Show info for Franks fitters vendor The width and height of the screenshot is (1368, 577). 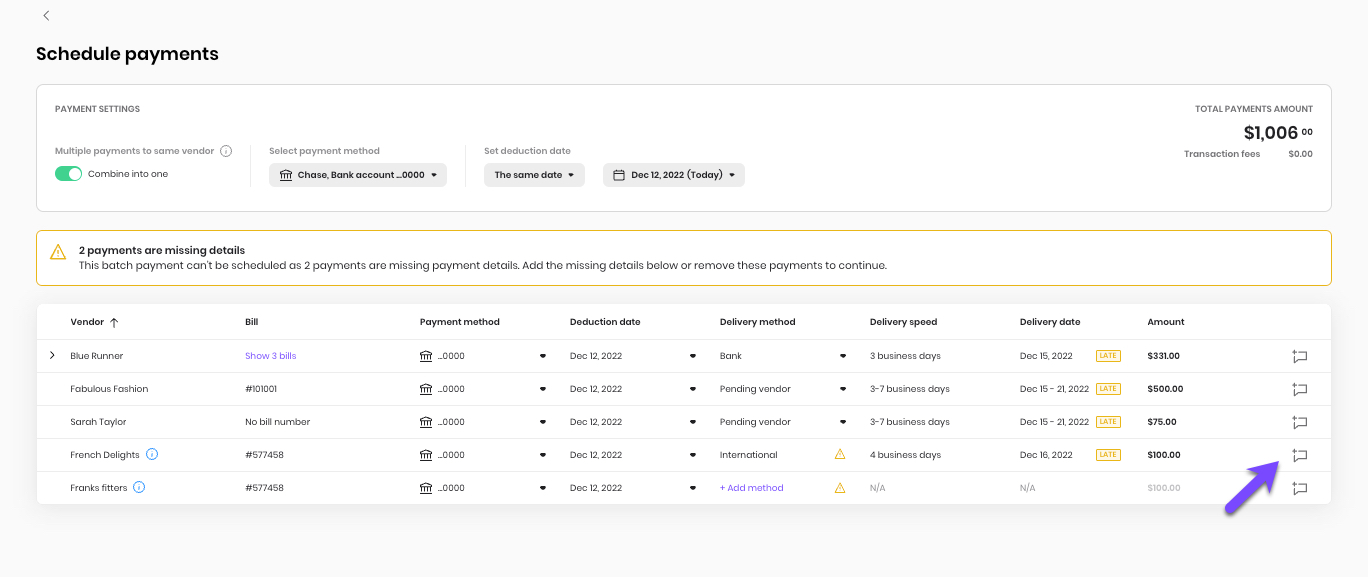click(x=139, y=487)
